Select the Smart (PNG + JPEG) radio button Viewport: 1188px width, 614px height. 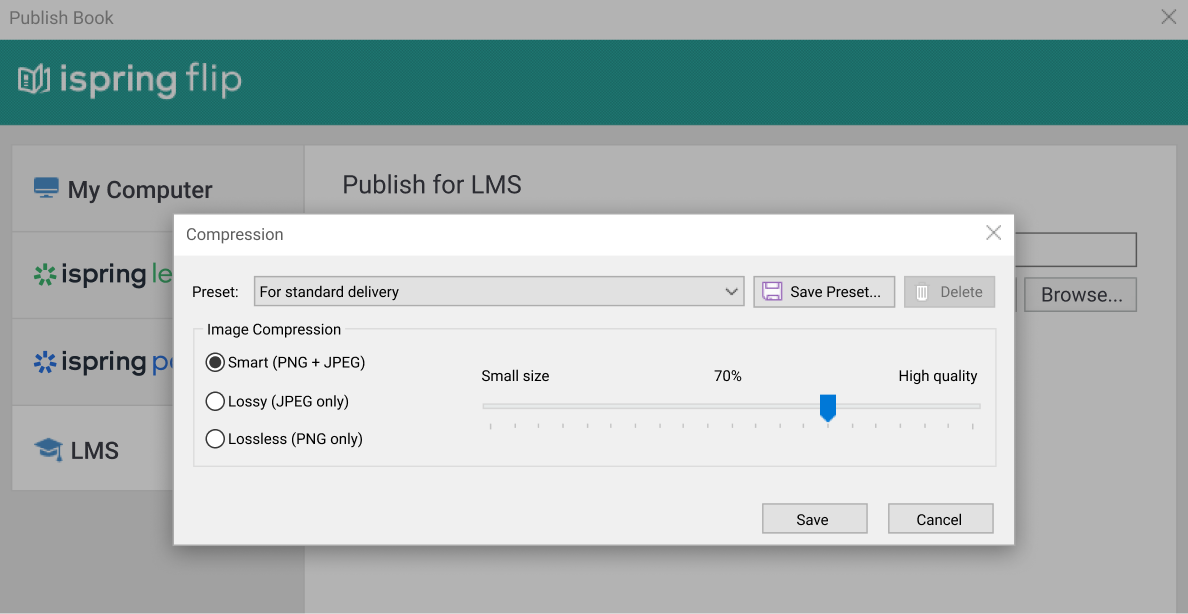click(x=215, y=362)
